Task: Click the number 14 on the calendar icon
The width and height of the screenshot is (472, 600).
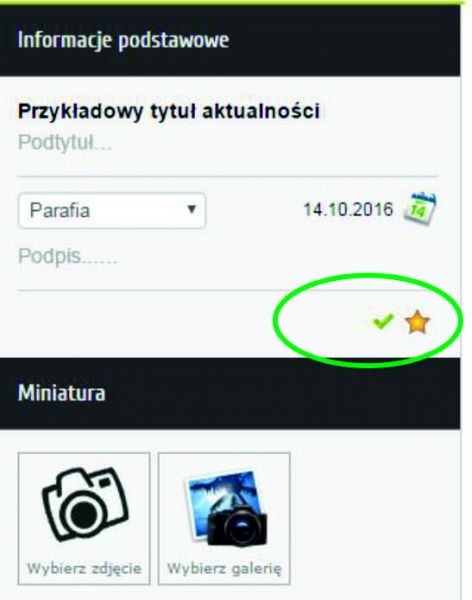Action: [418, 211]
